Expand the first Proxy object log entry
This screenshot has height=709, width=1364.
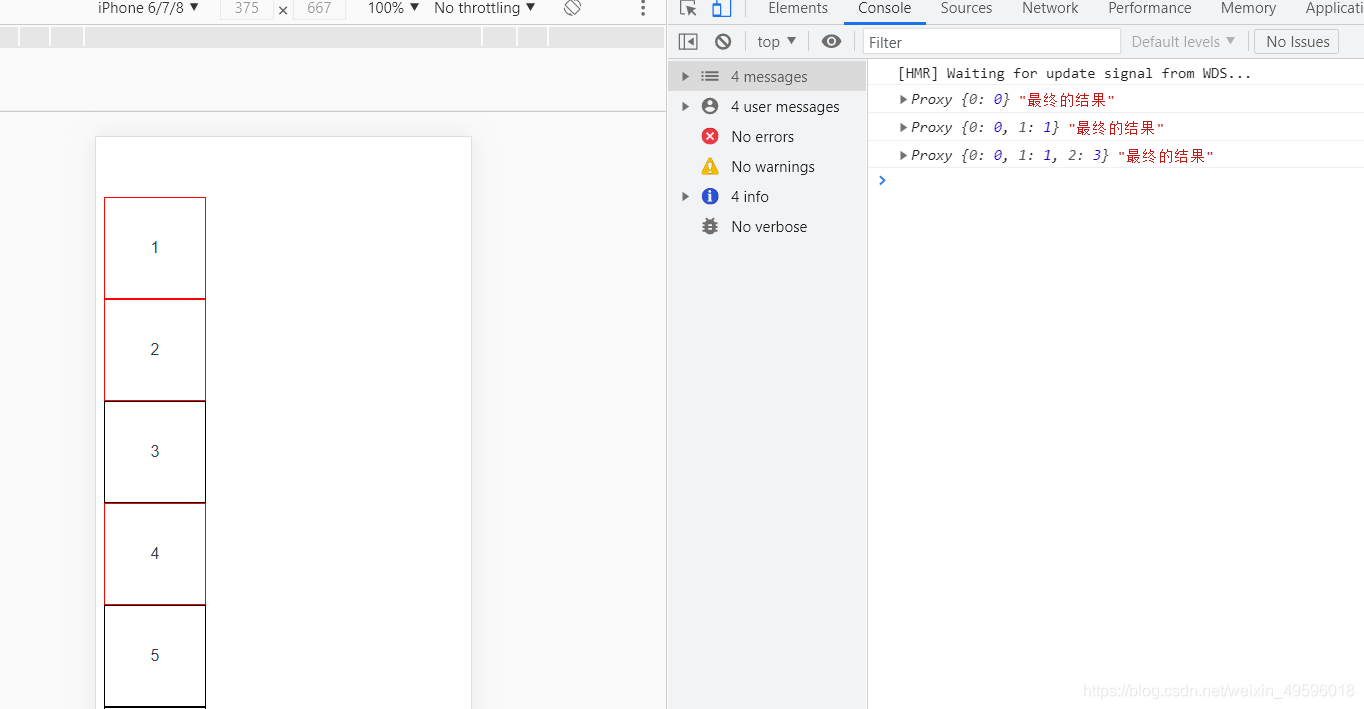tap(903, 99)
